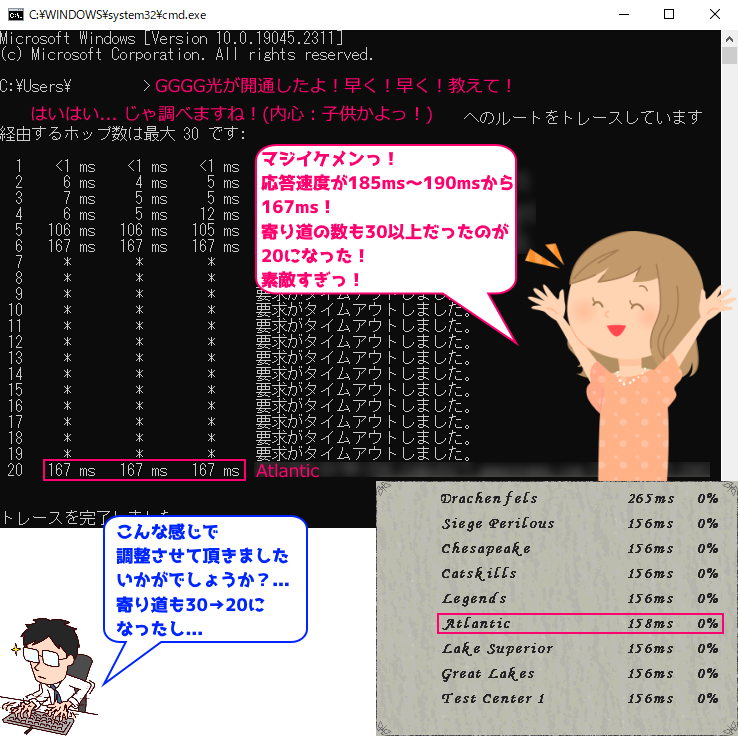
Task: Click the vertical scrollbar thumb
Action: (x=730, y=56)
